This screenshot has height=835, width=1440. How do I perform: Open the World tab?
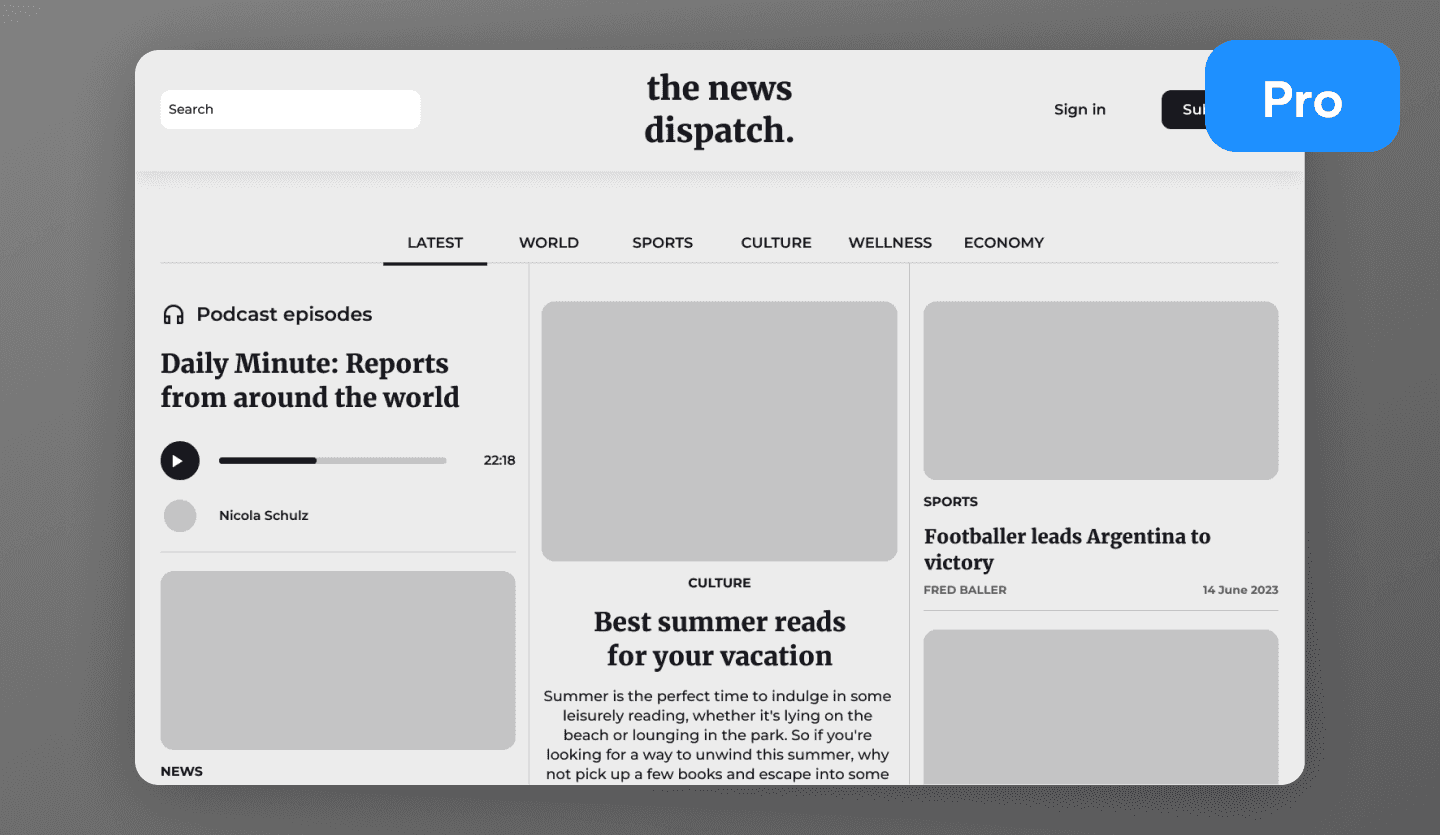548,243
